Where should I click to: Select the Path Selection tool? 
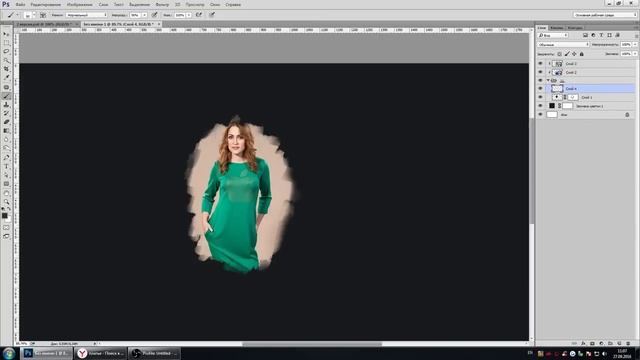6,175
